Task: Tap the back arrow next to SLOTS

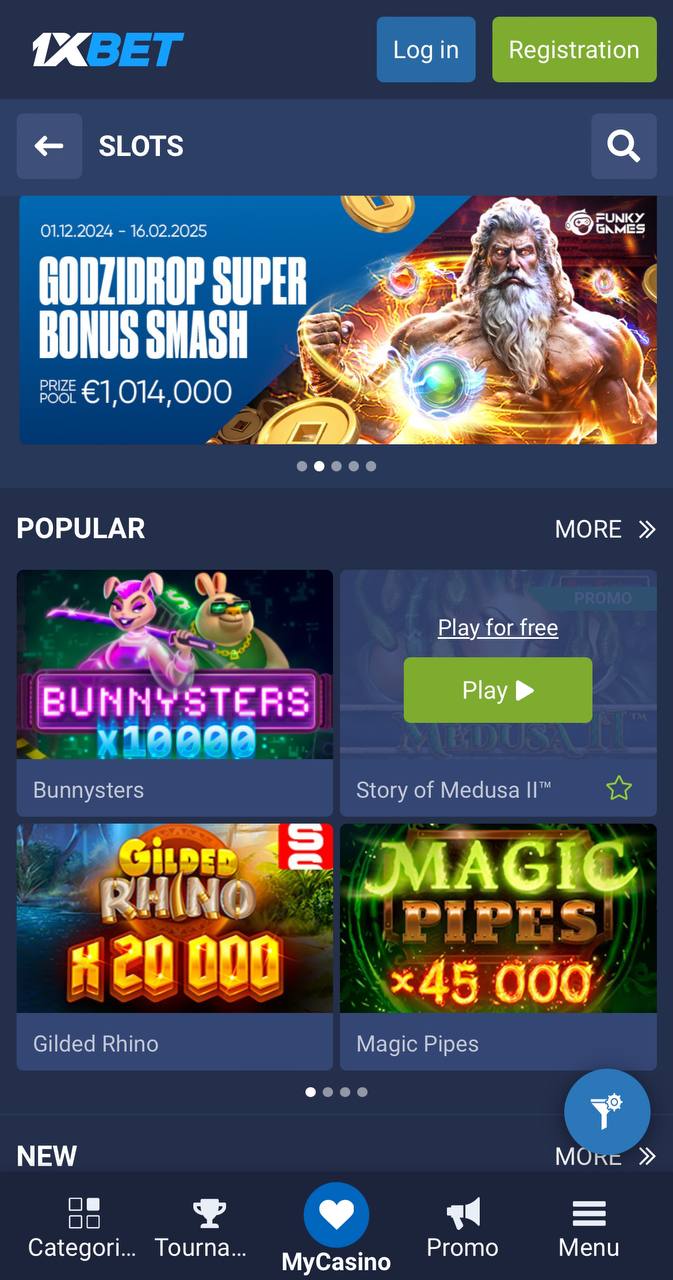Action: tap(49, 146)
